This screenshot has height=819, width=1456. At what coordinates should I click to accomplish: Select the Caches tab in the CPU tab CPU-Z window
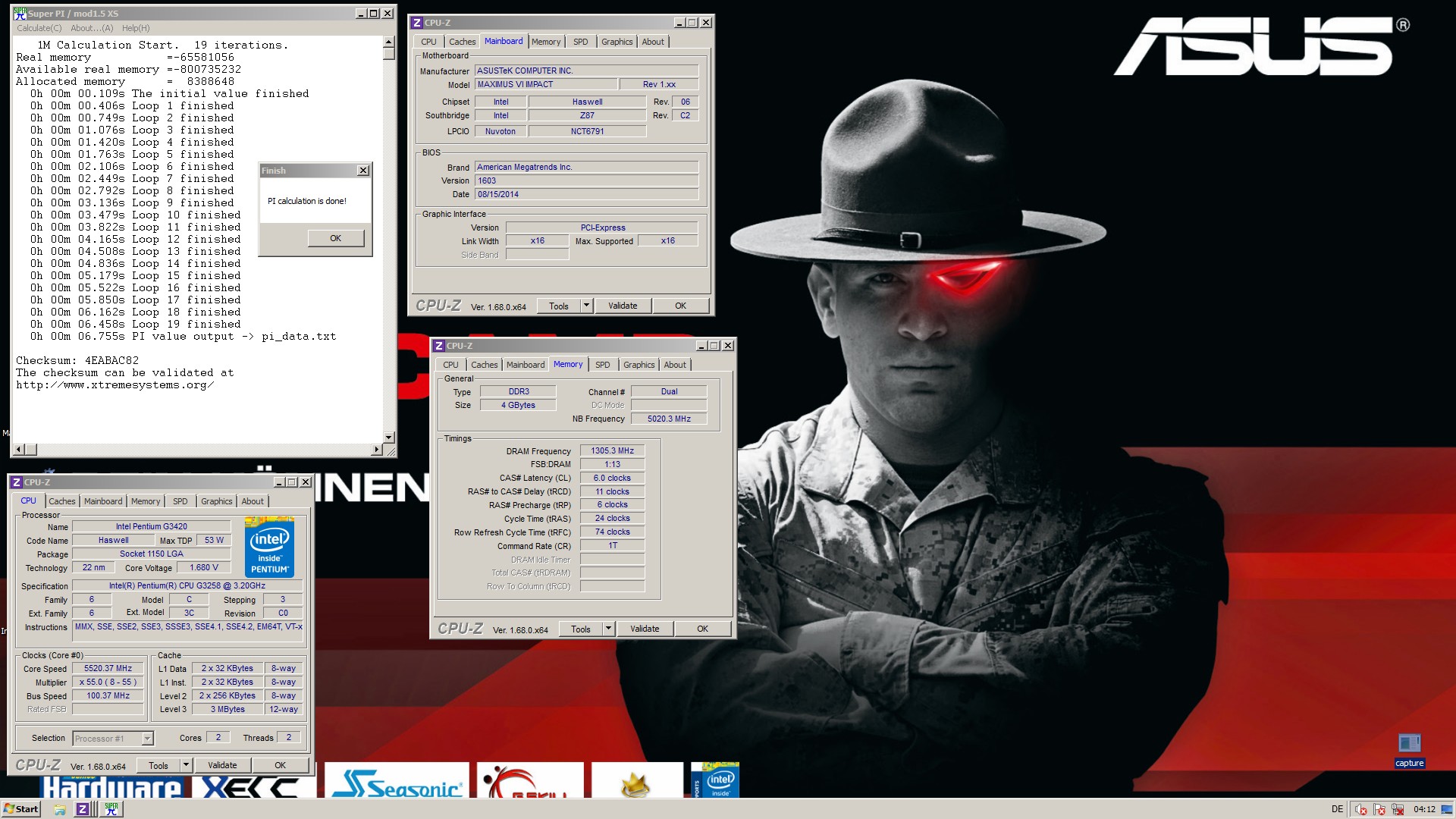click(x=62, y=501)
